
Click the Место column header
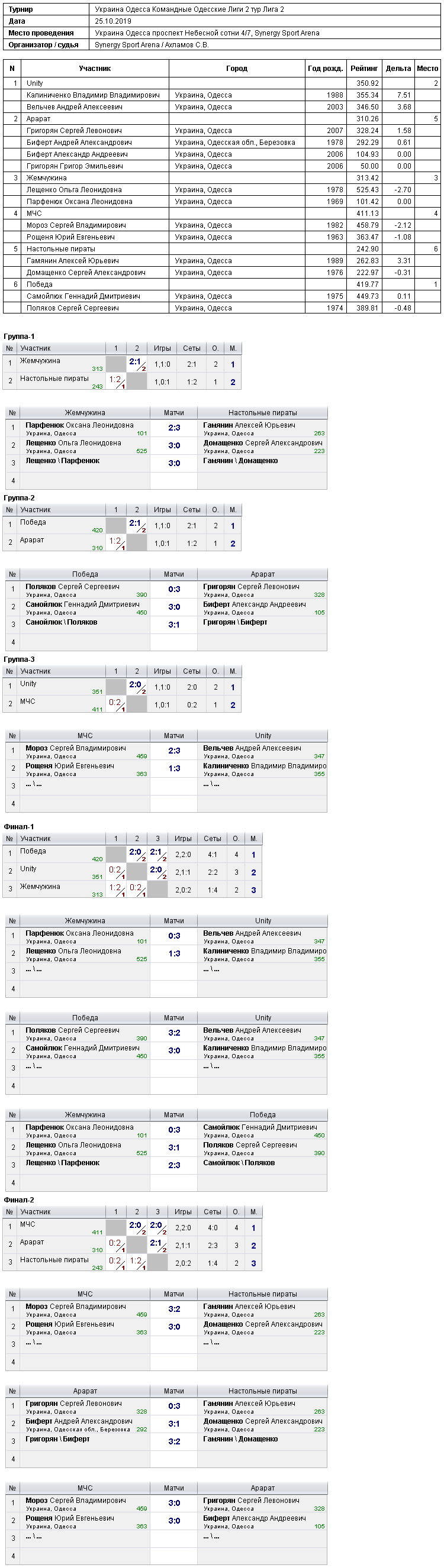tap(427, 69)
